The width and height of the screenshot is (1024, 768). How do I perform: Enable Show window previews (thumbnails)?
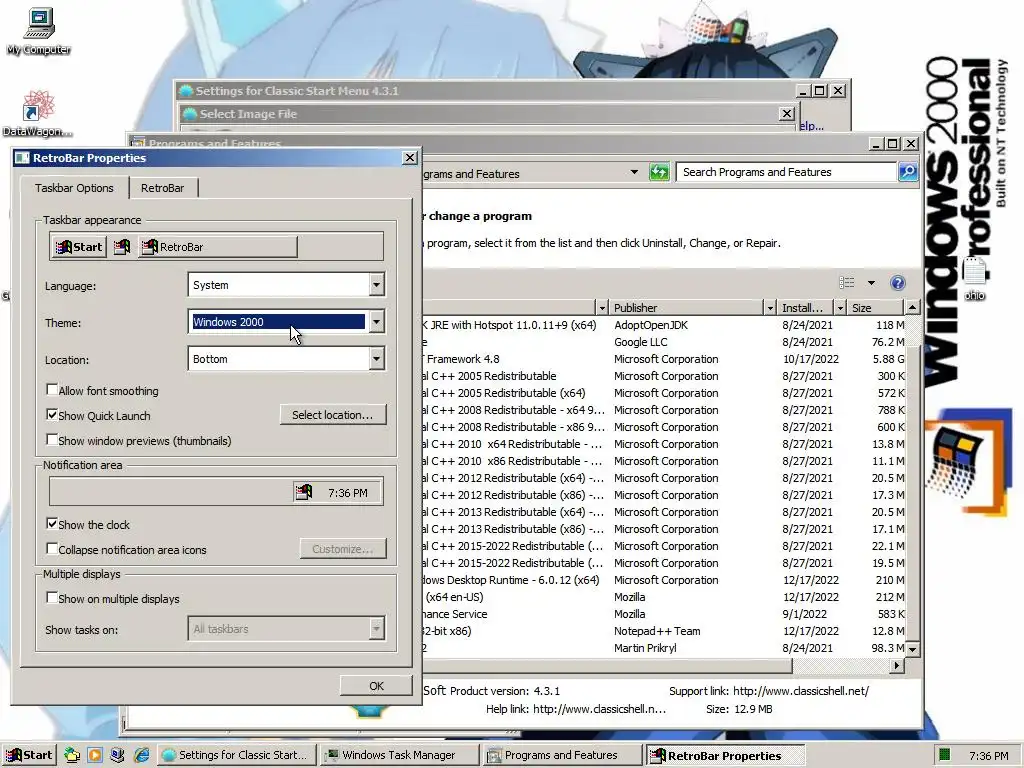tap(52, 440)
